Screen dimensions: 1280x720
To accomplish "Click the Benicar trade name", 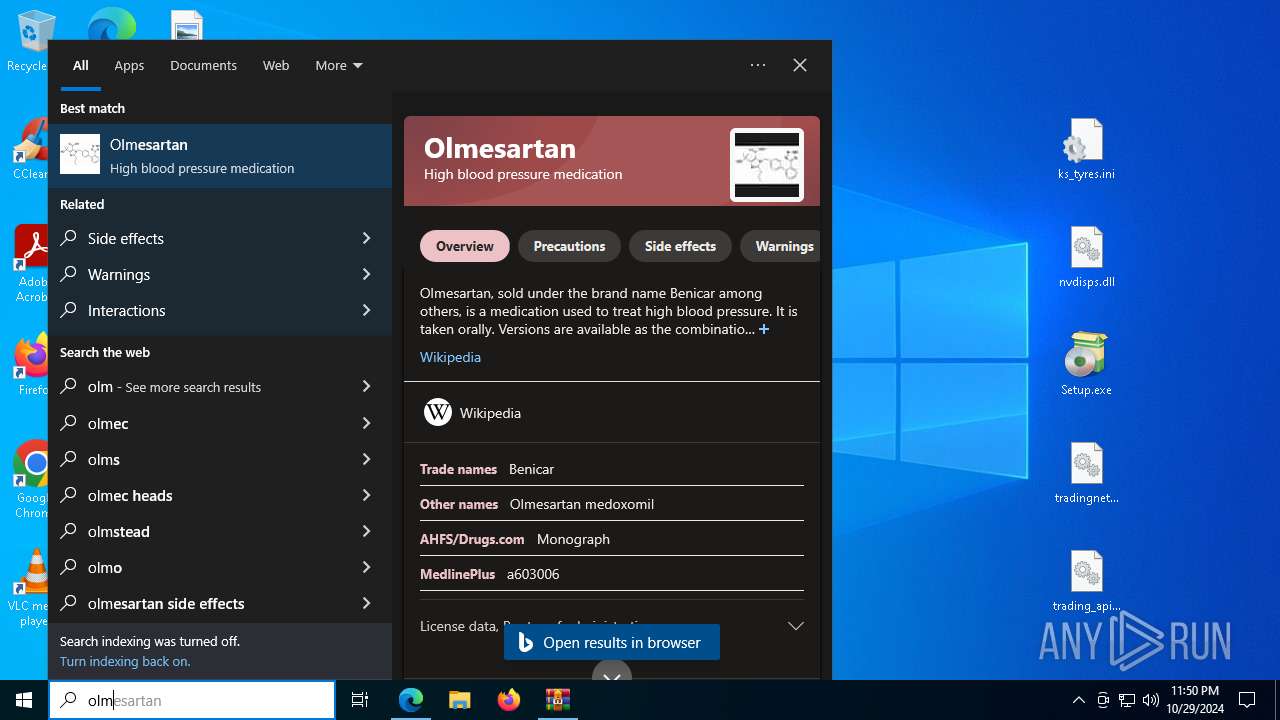I will [x=531, y=469].
